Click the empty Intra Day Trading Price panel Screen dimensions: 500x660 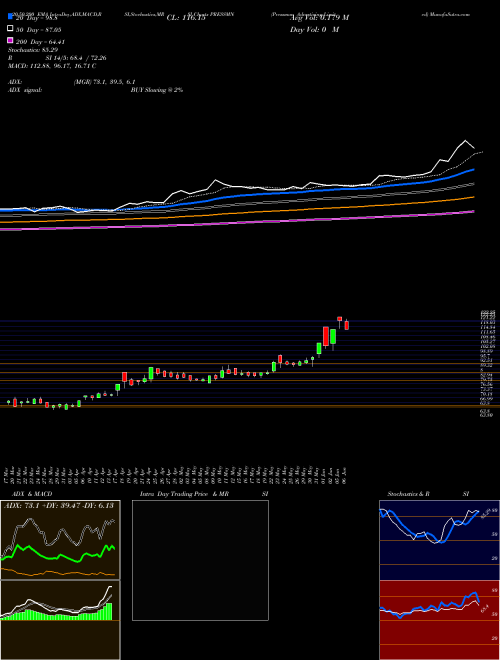tap(200, 560)
